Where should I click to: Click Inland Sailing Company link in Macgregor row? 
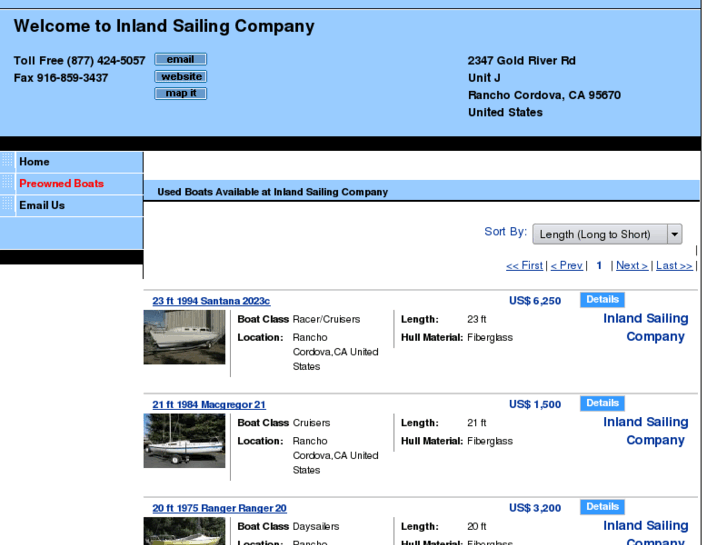pos(645,431)
